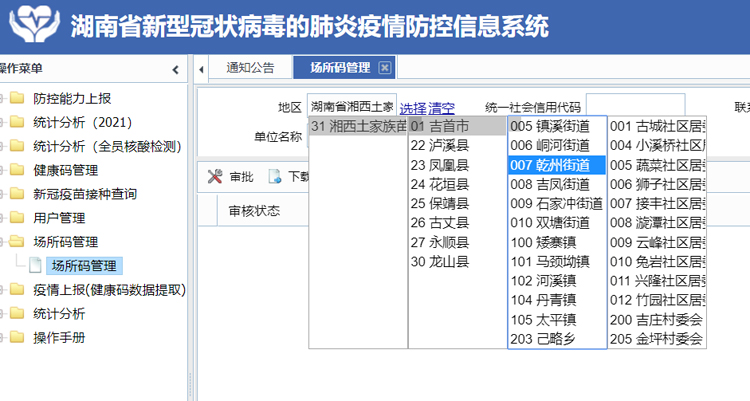Click the 新冠疫苗接种查询 folder icon
This screenshot has height=401, width=750.
coord(17,194)
